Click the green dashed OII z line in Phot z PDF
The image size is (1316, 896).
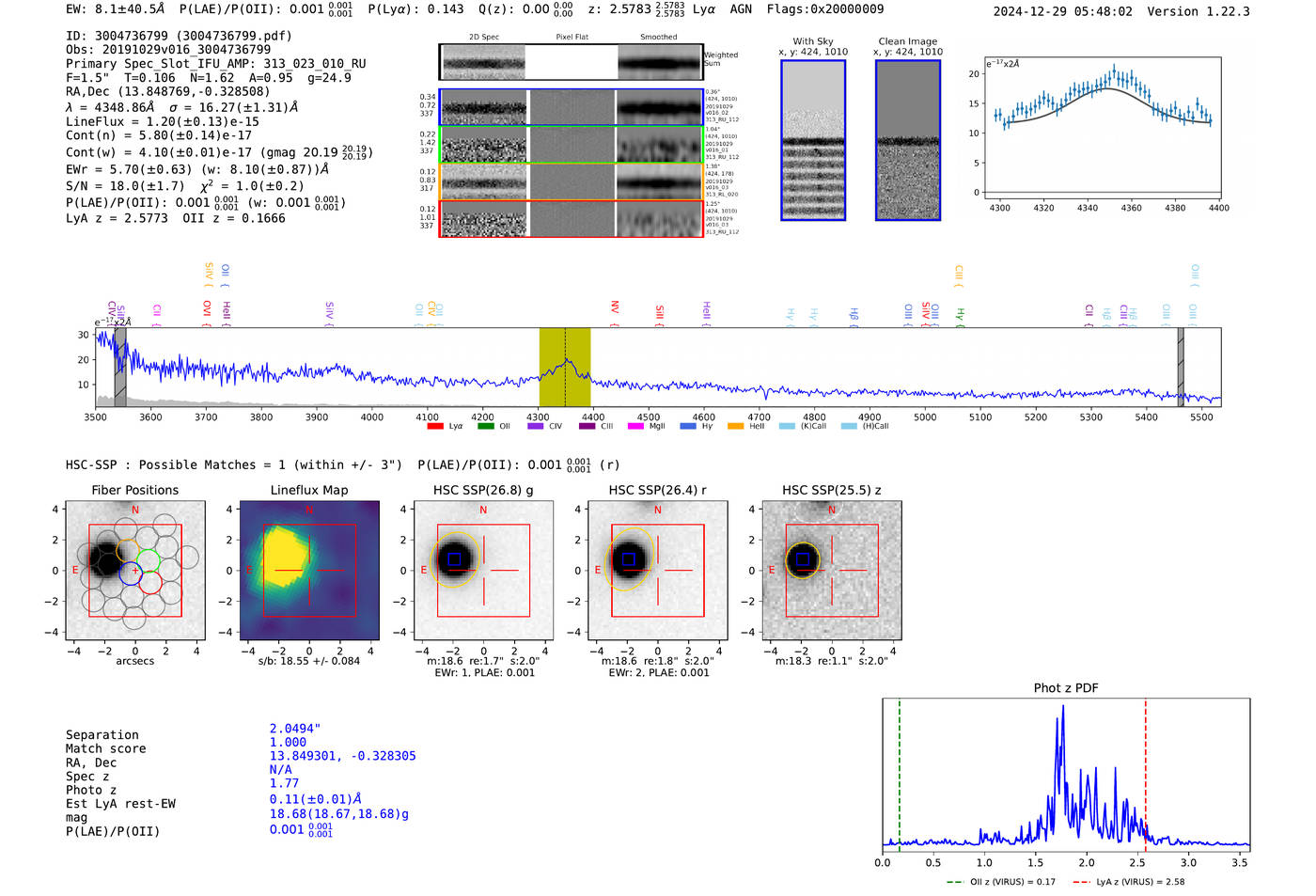click(900, 775)
